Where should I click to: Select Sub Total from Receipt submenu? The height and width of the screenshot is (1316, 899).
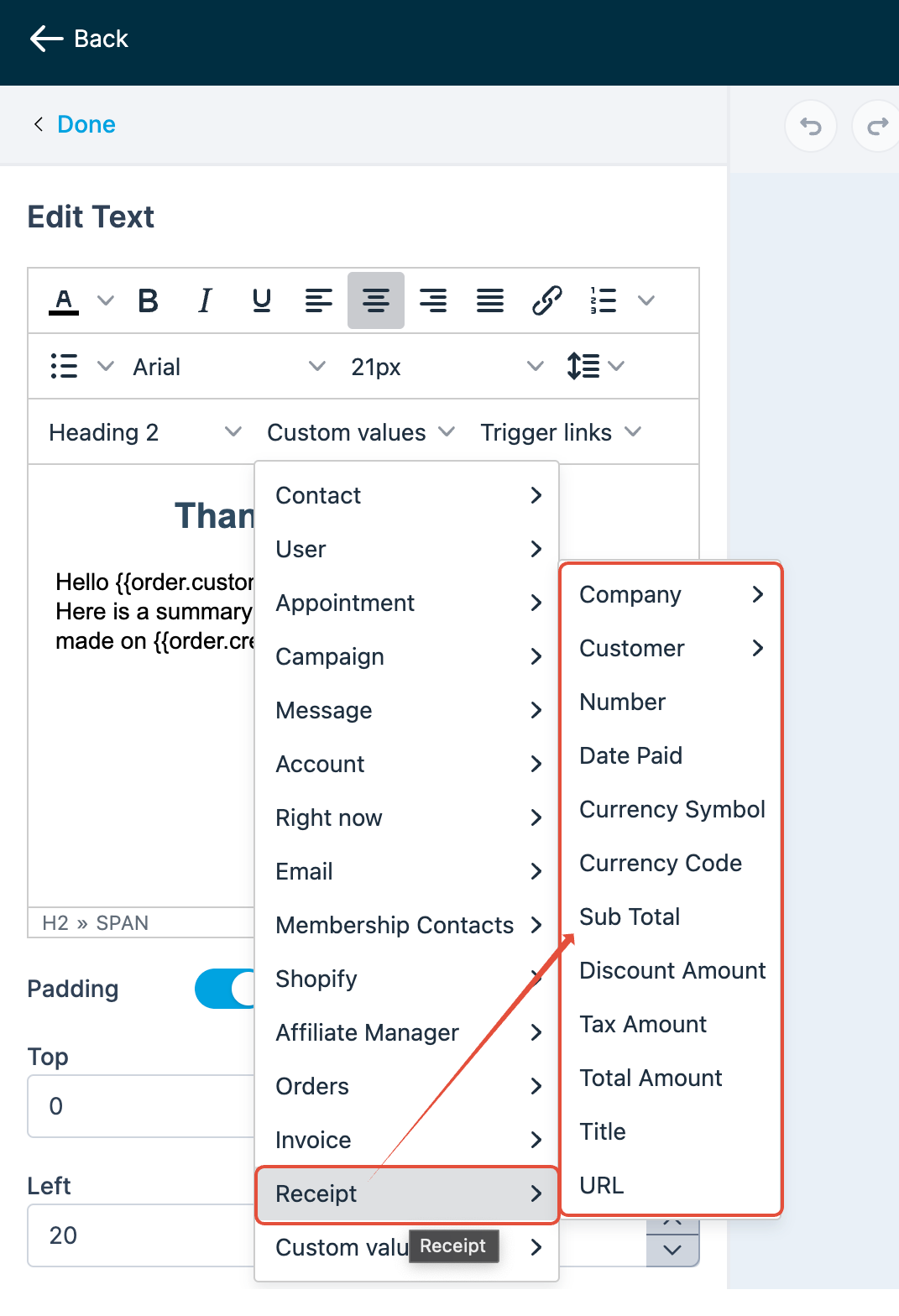630,916
